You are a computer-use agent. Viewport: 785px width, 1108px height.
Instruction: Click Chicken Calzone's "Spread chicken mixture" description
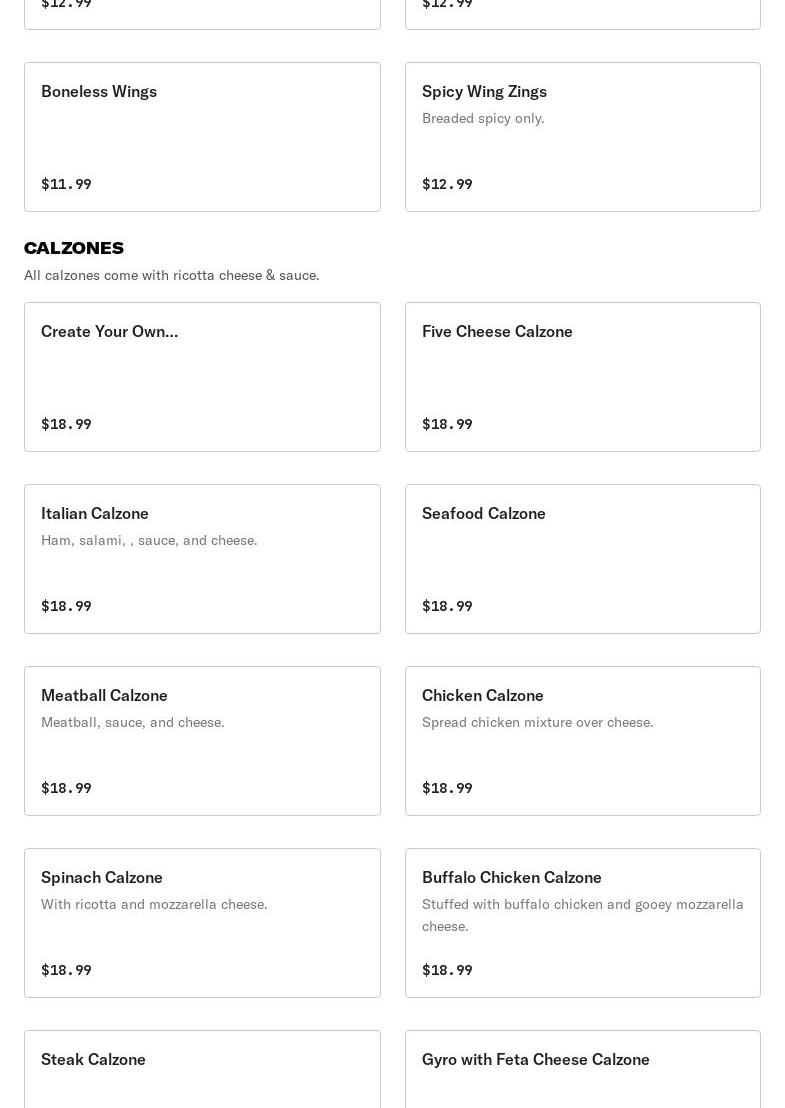point(538,722)
